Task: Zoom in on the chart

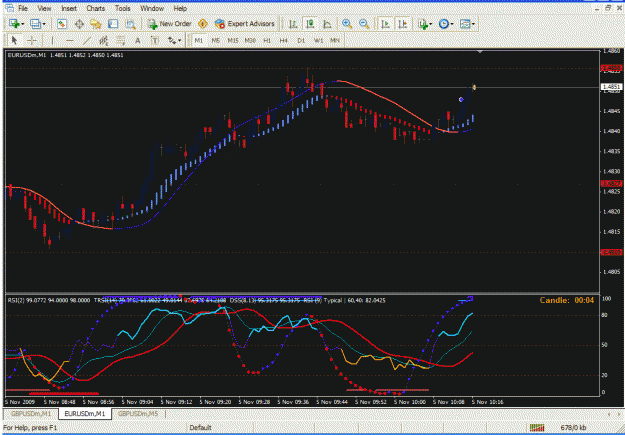Action: (x=347, y=24)
